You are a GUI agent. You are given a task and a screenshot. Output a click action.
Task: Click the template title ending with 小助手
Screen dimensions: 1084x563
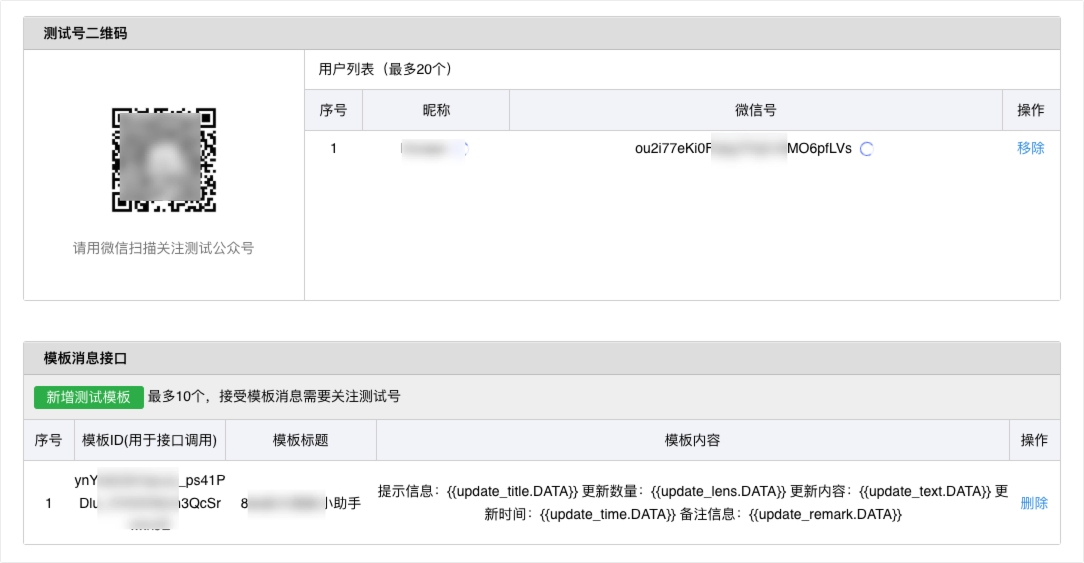pyautogui.click(x=301, y=503)
